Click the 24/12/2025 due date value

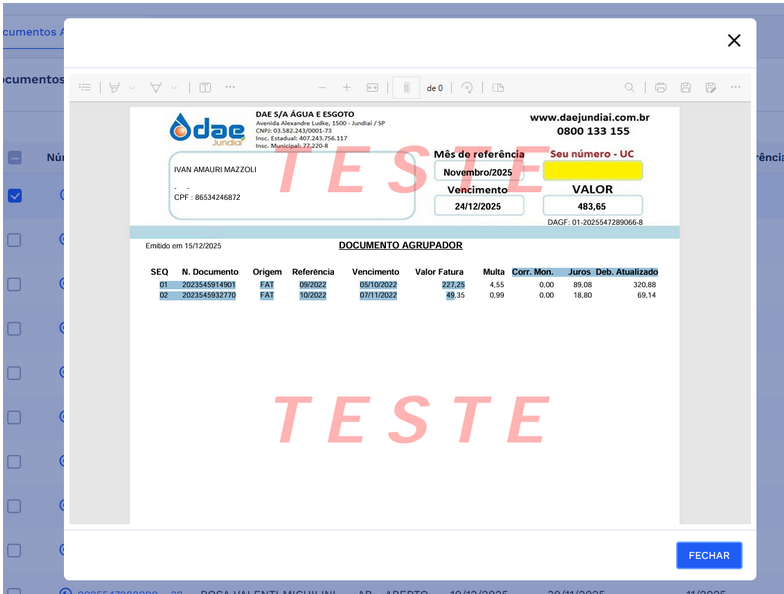pos(478,206)
